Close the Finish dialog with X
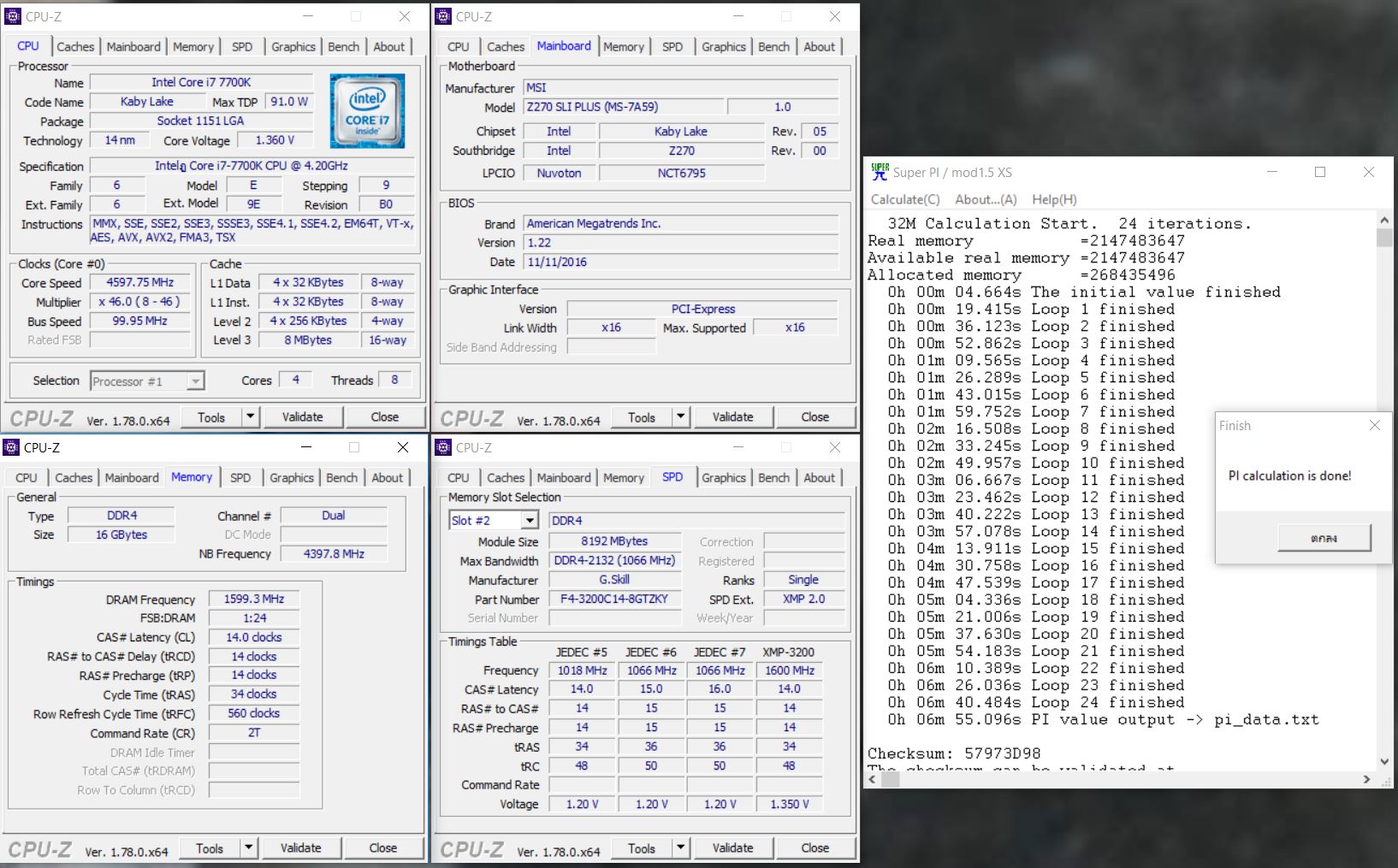Screen dimensions: 1398x868 pos(1374,426)
